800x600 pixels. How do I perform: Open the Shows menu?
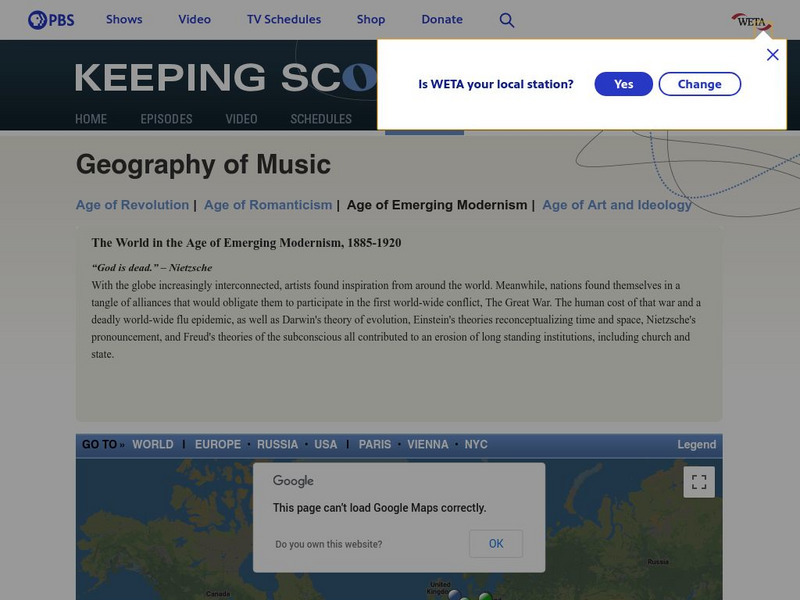point(124,20)
